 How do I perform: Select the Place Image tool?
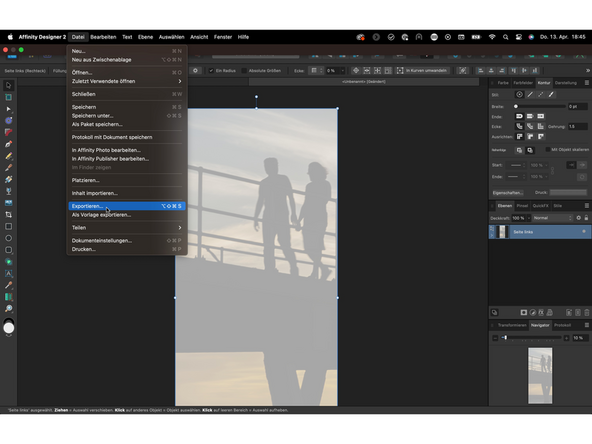coord(8,203)
